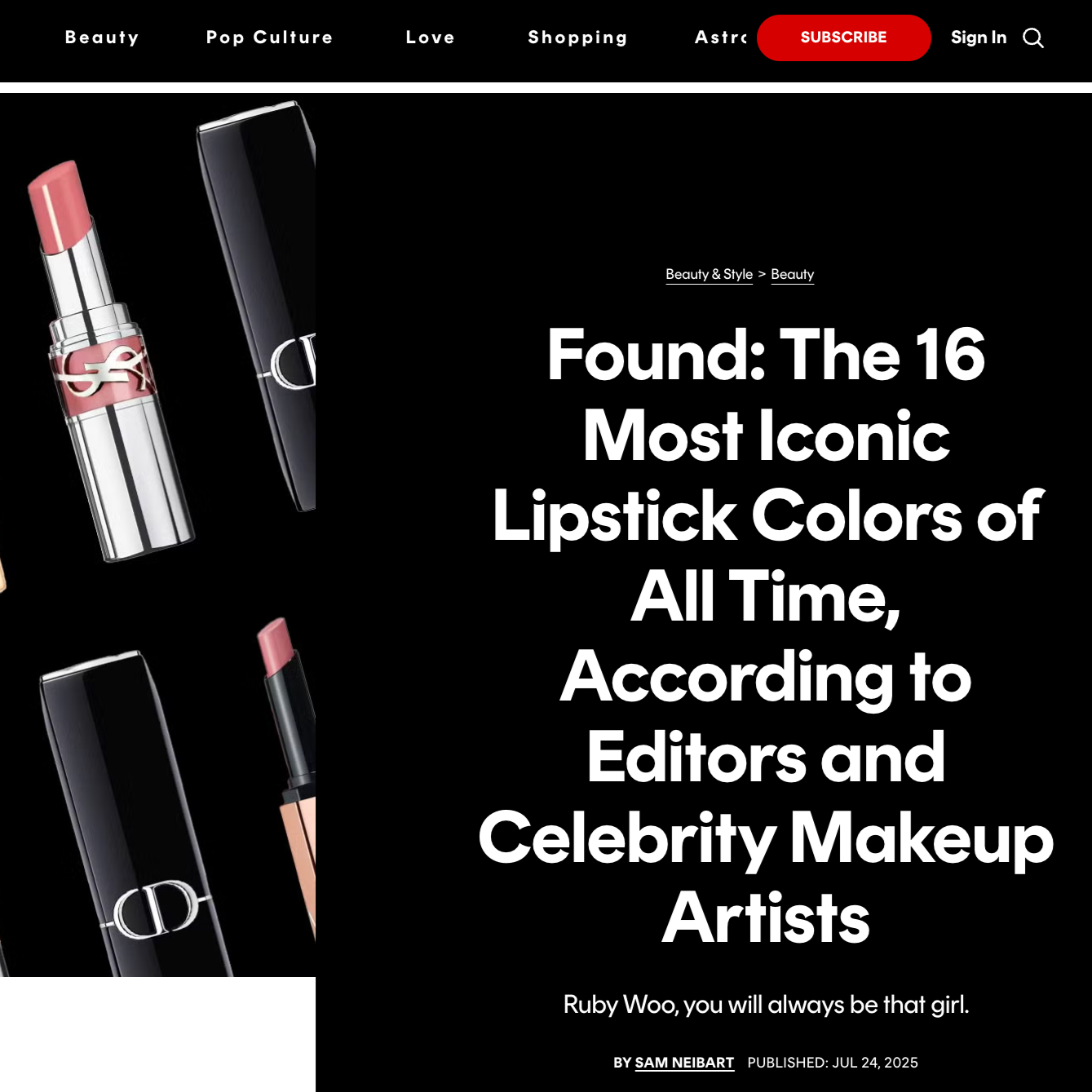Image resolution: width=1092 pixels, height=1092 pixels.
Task: Click the YSL logo on the pink lipstick
Action: 102,369
